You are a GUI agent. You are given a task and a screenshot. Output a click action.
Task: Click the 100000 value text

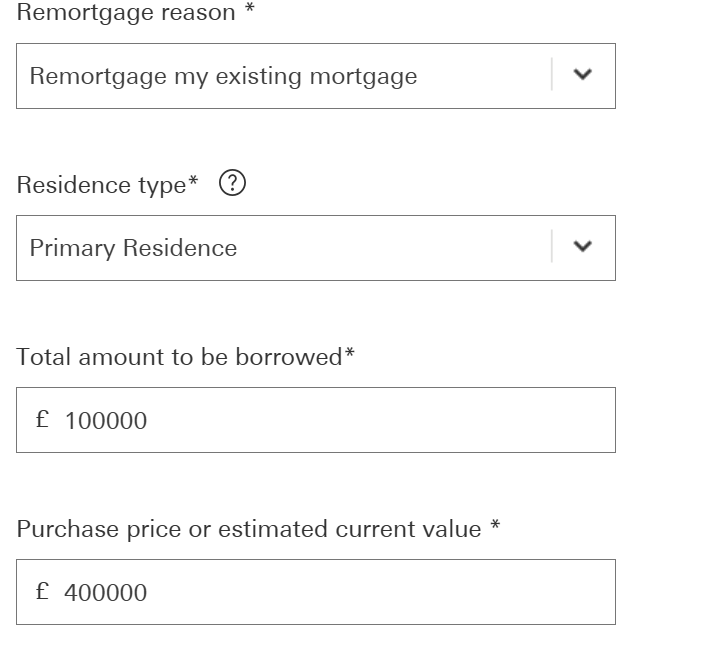point(105,421)
